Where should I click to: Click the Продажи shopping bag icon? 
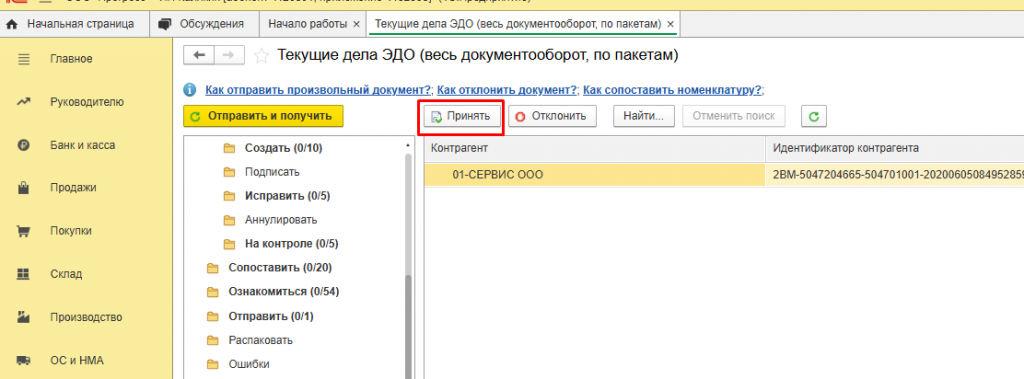click(24, 188)
